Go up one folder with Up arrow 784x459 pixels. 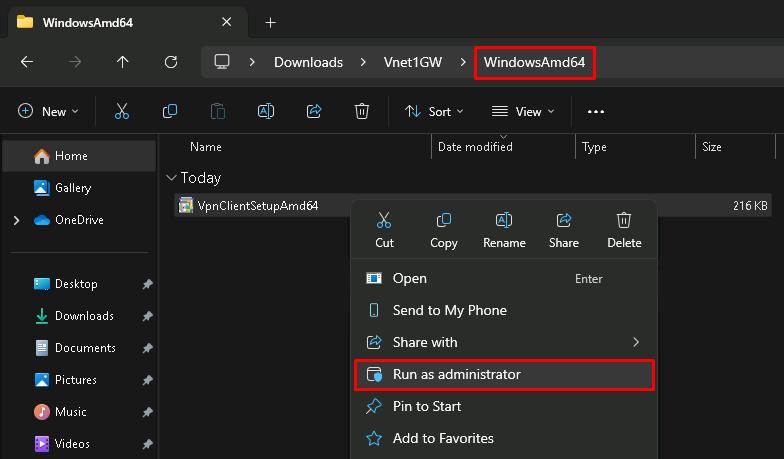[123, 62]
